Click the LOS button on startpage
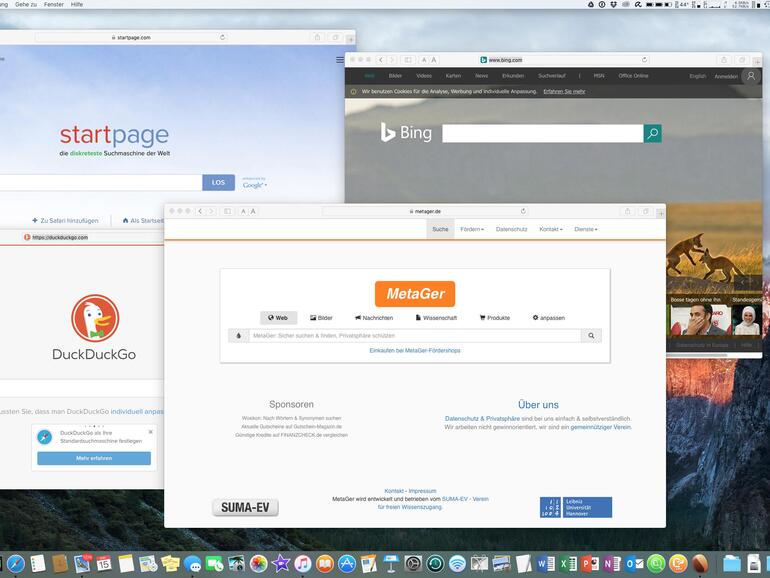Screen dimensions: 770x578 click(219, 182)
